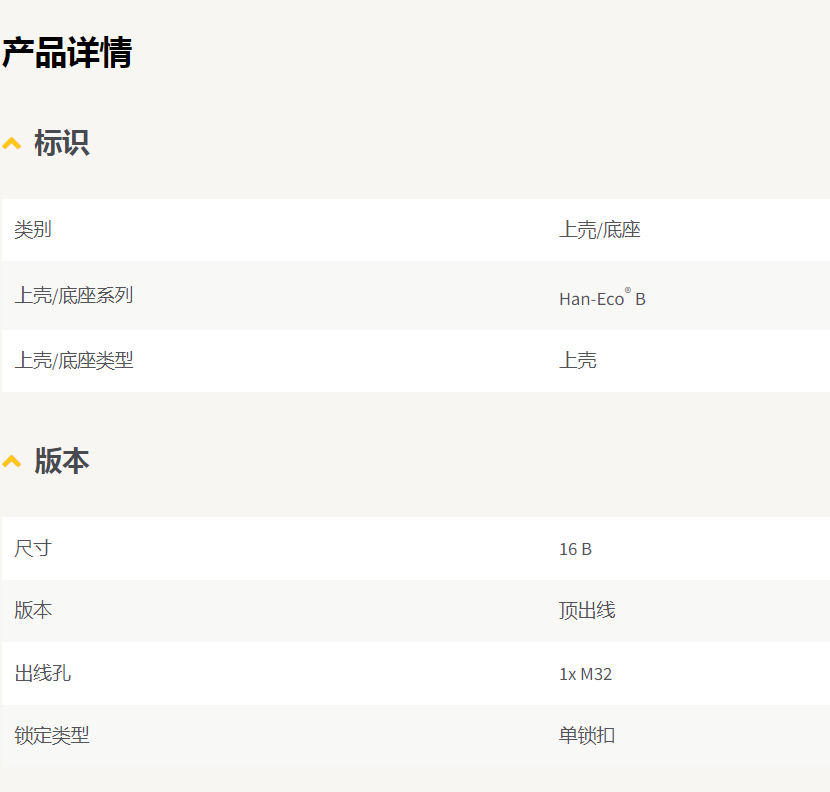Select the 上壳/底座系列 row label
Viewport: 830px width, 792px height.
click(x=73, y=296)
